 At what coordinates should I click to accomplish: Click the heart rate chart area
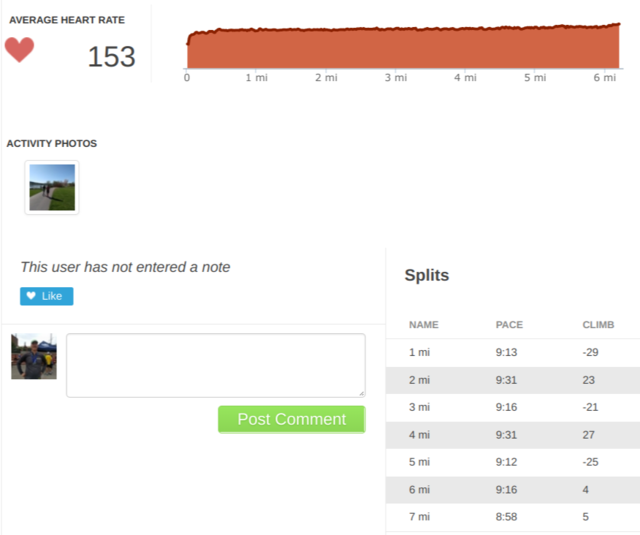[400, 48]
